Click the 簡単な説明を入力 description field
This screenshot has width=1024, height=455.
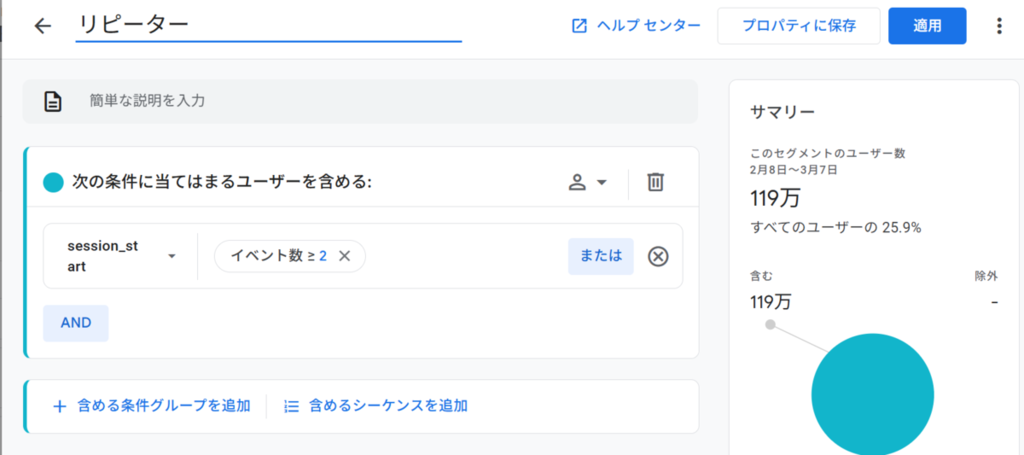[360, 101]
